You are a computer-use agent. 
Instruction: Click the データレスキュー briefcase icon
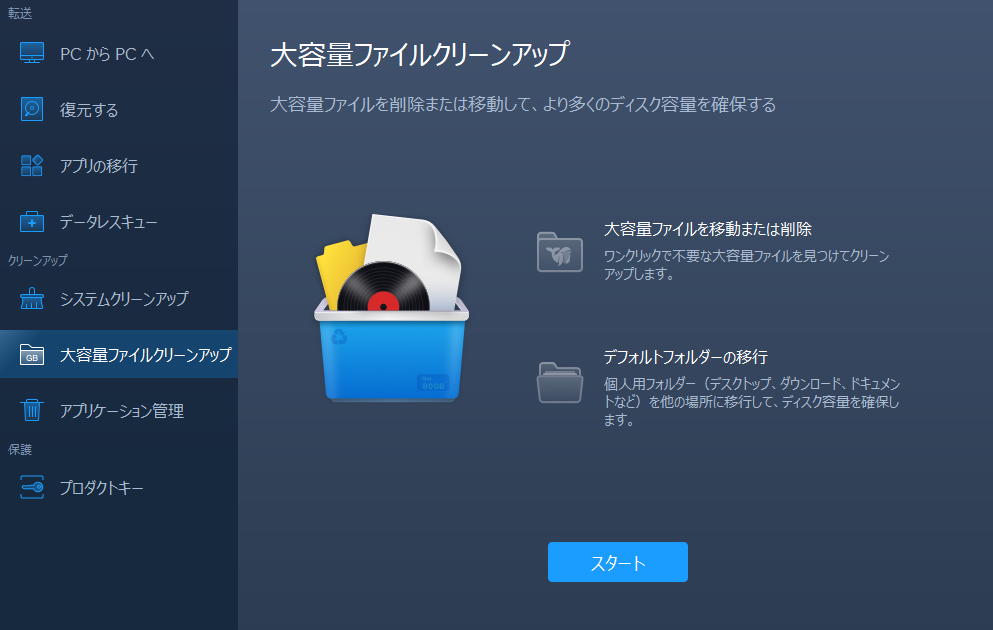click(x=32, y=222)
